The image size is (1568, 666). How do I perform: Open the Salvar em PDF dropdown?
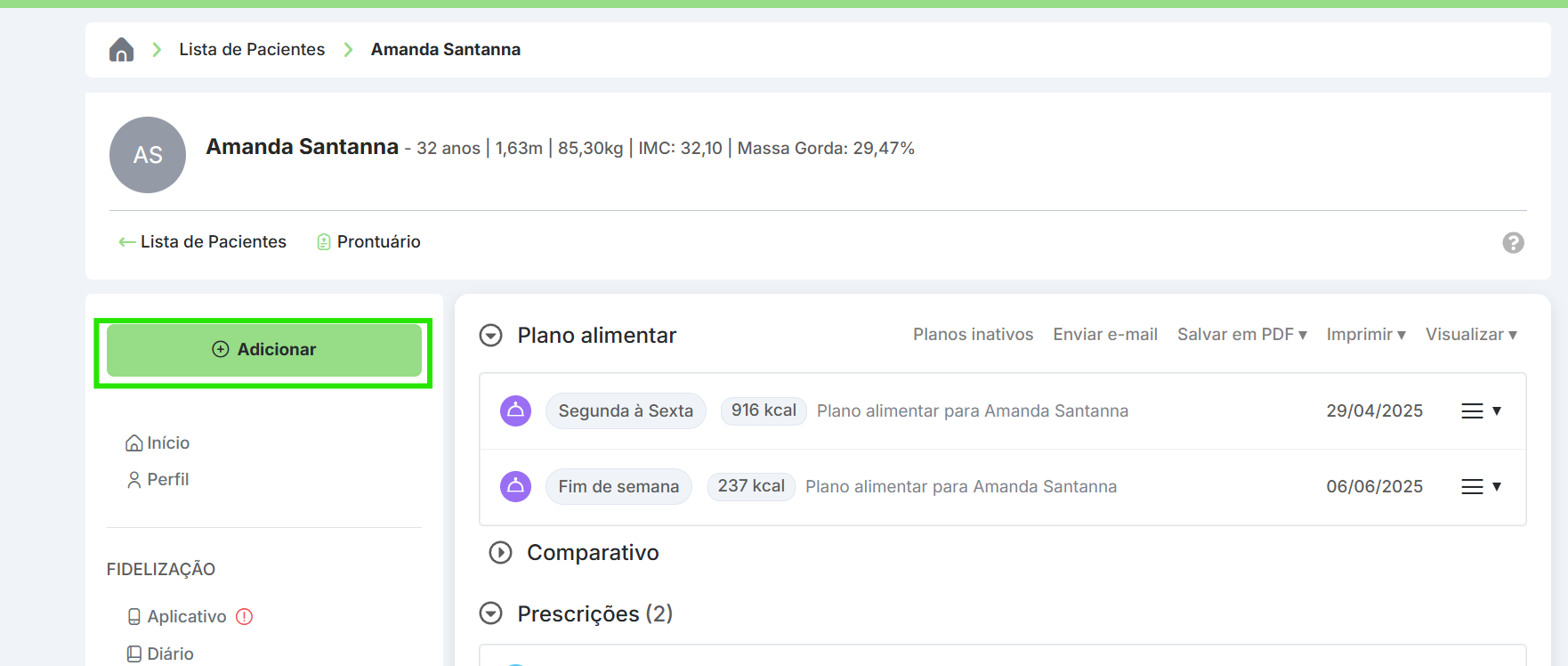point(1241,335)
